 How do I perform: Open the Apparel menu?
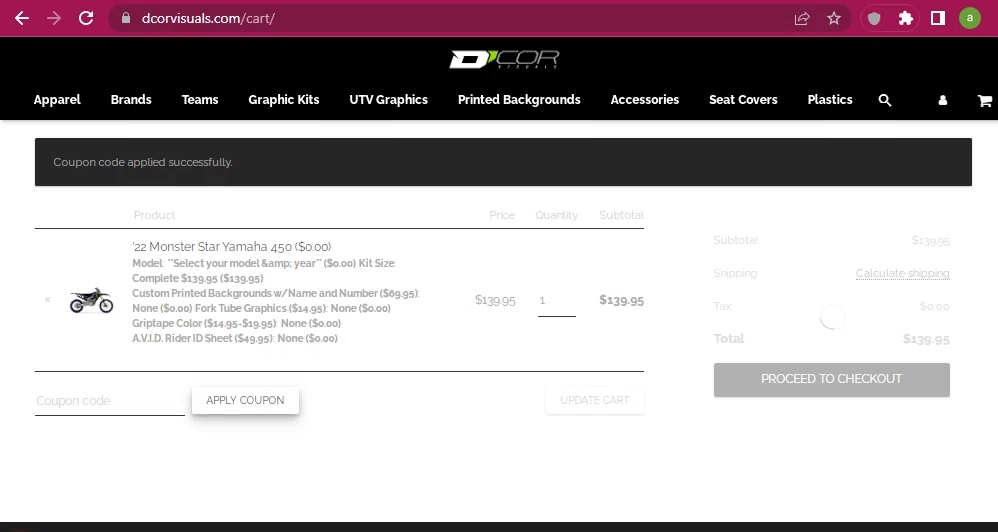coord(57,100)
